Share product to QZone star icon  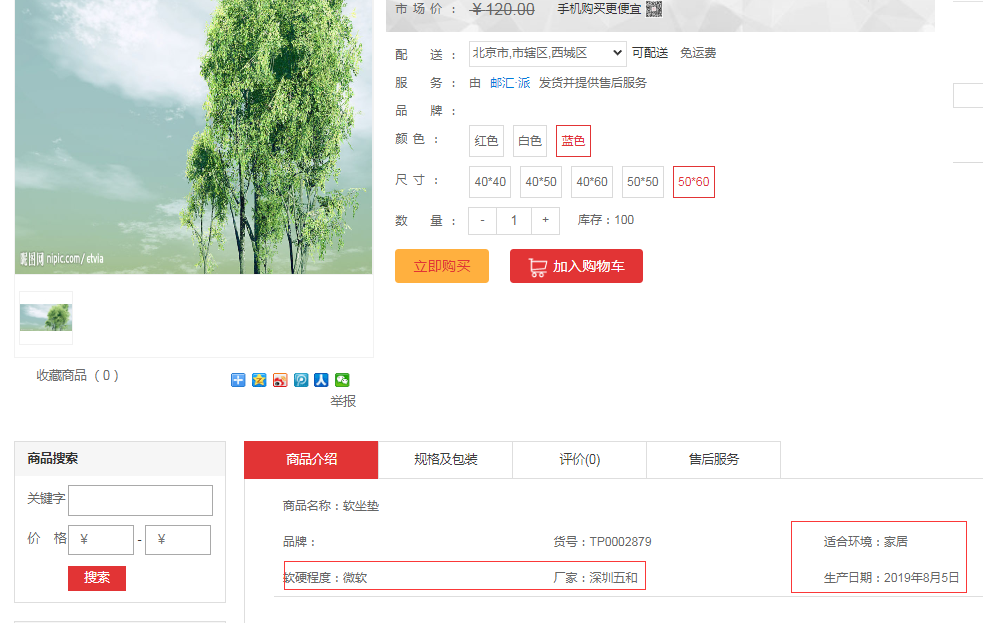coord(259,380)
